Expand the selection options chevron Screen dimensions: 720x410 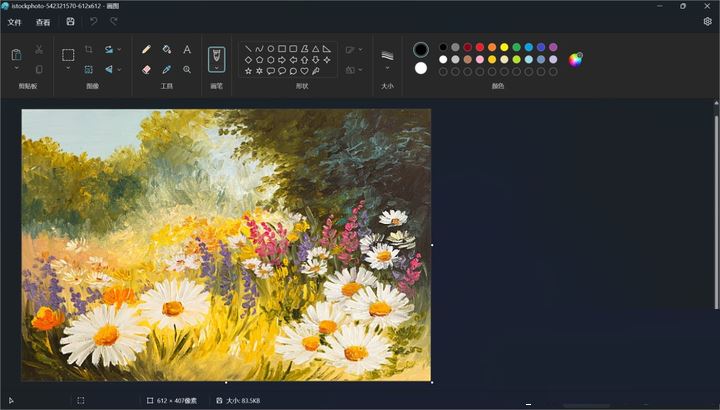click(68, 68)
